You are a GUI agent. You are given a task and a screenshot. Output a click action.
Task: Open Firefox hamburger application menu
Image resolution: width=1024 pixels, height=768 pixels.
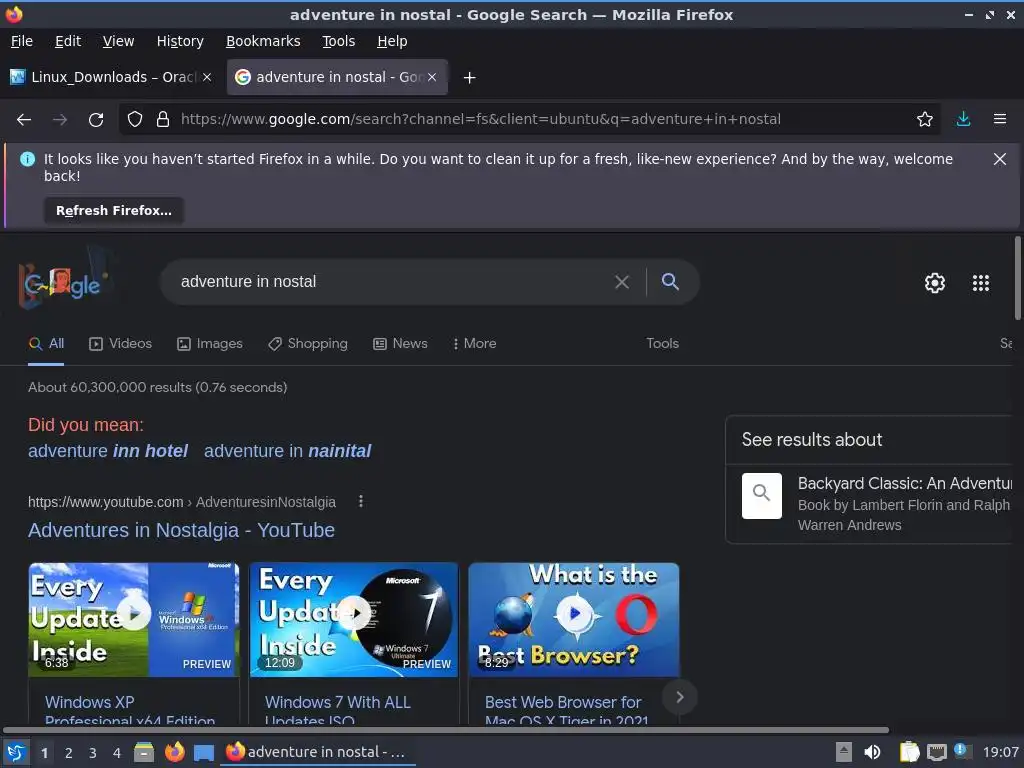(1000, 119)
